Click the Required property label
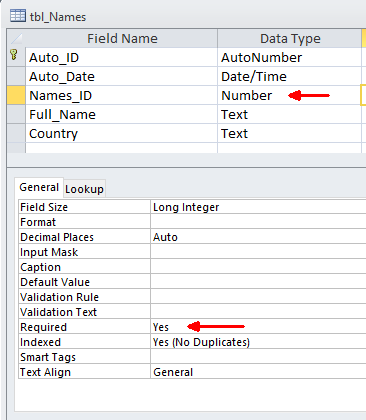The width and height of the screenshot is (366, 420). (84, 327)
